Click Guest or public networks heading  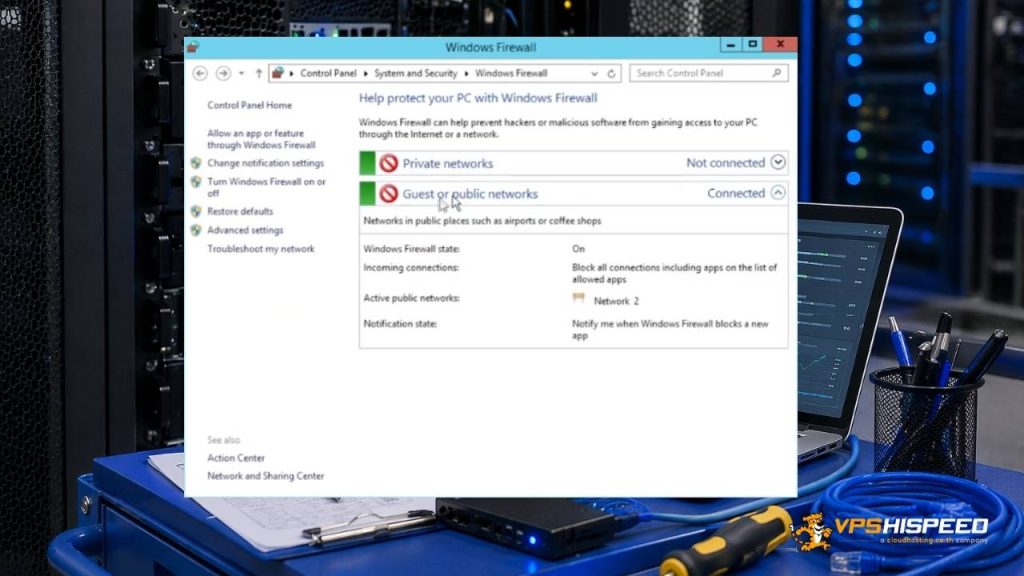(470, 194)
